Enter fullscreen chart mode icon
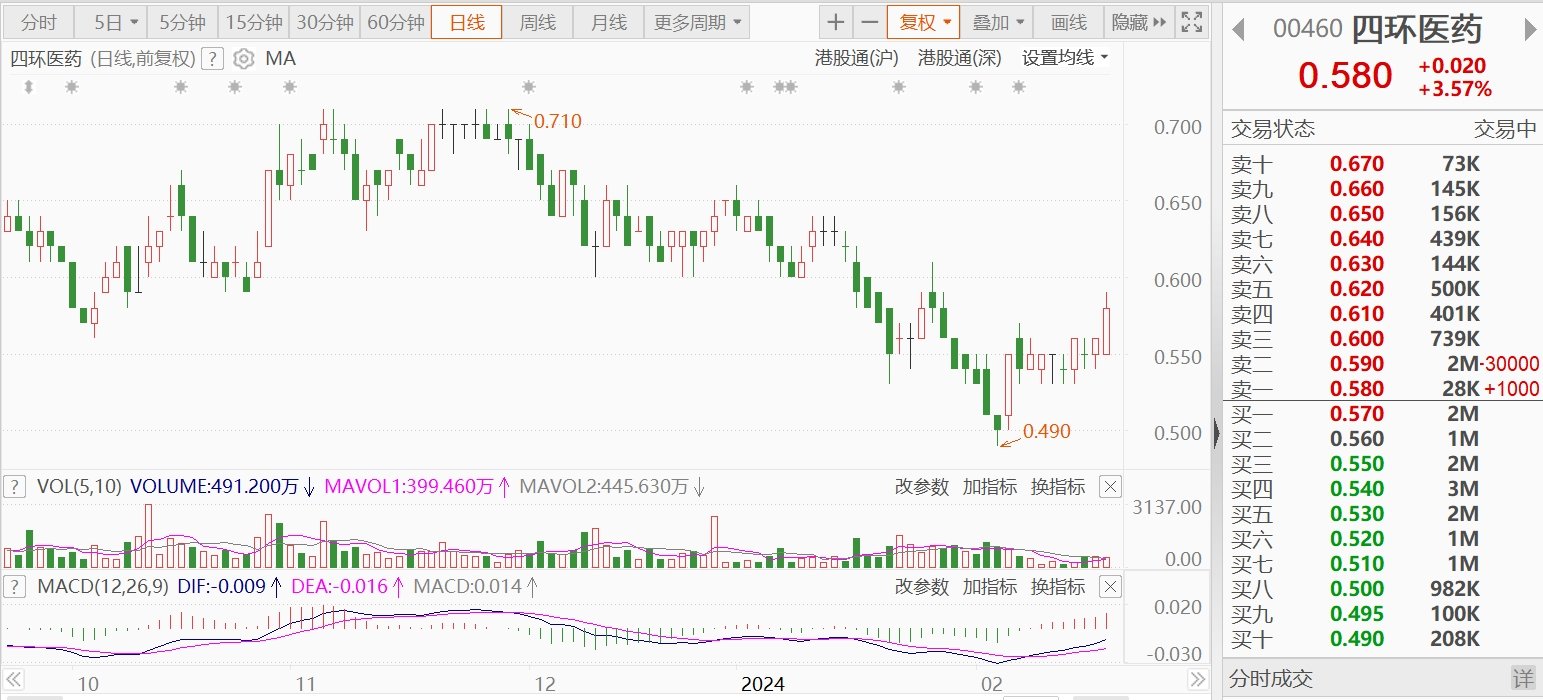1543x700 pixels. pyautogui.click(x=1191, y=22)
